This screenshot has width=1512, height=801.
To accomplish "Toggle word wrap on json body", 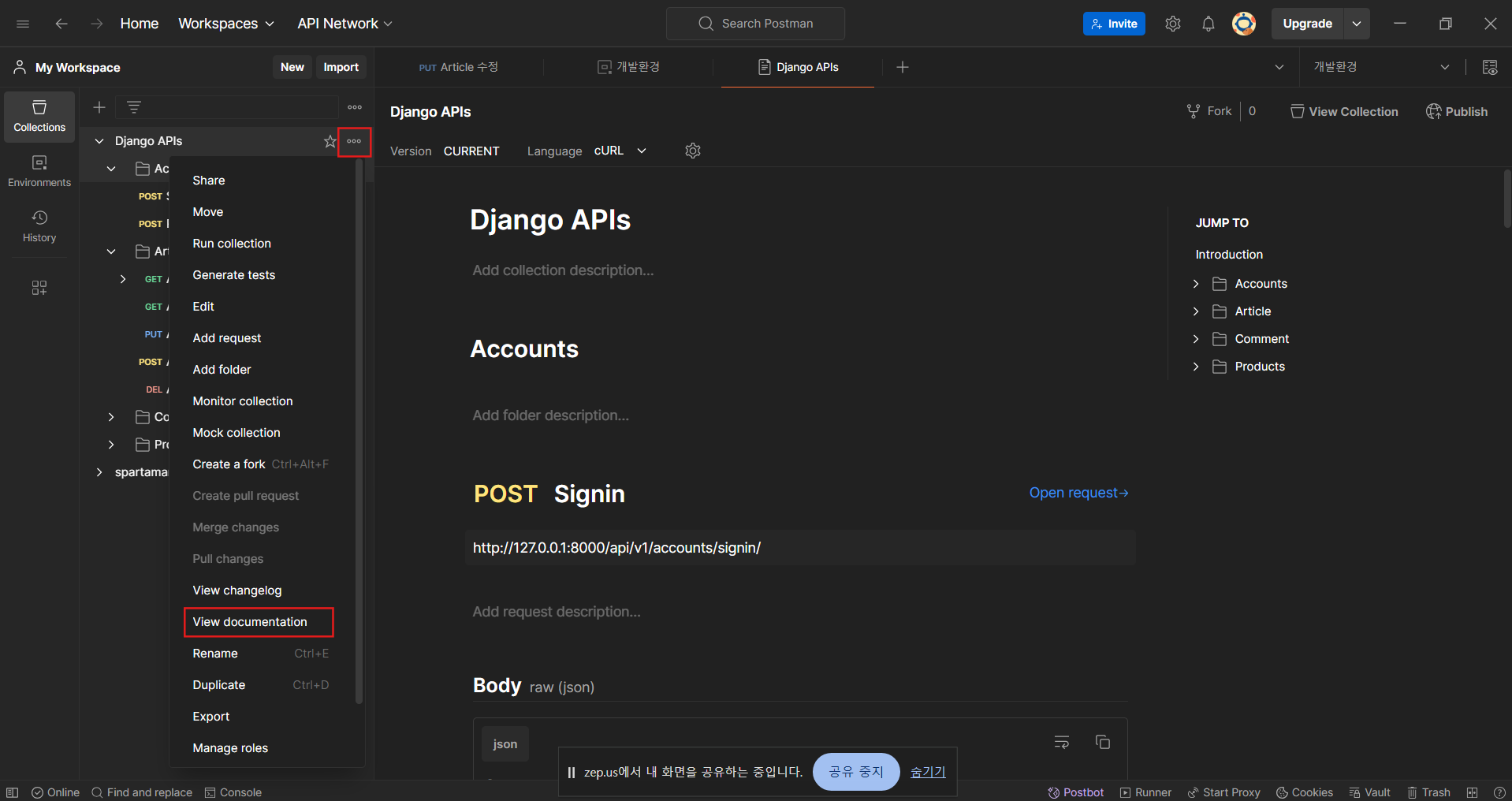I will pos(1062,742).
